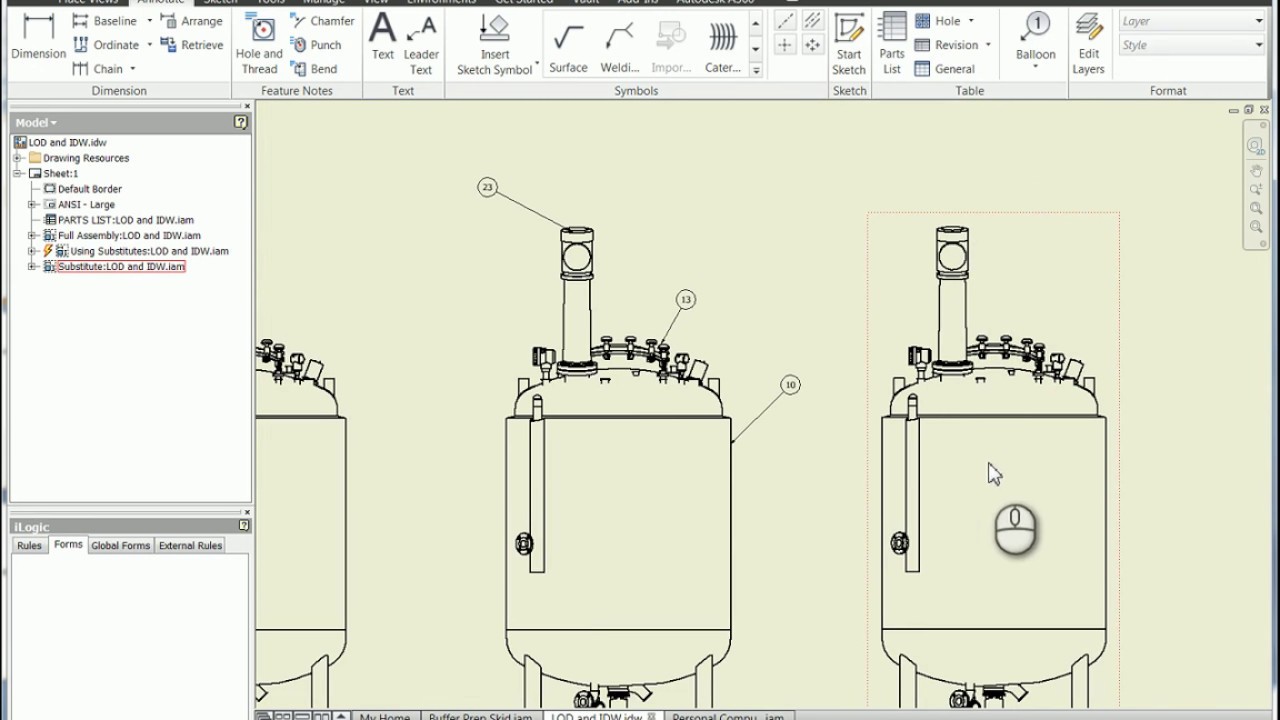The height and width of the screenshot is (720, 1280).
Task: Click the Ordinate dimension tool
Action: [105, 45]
